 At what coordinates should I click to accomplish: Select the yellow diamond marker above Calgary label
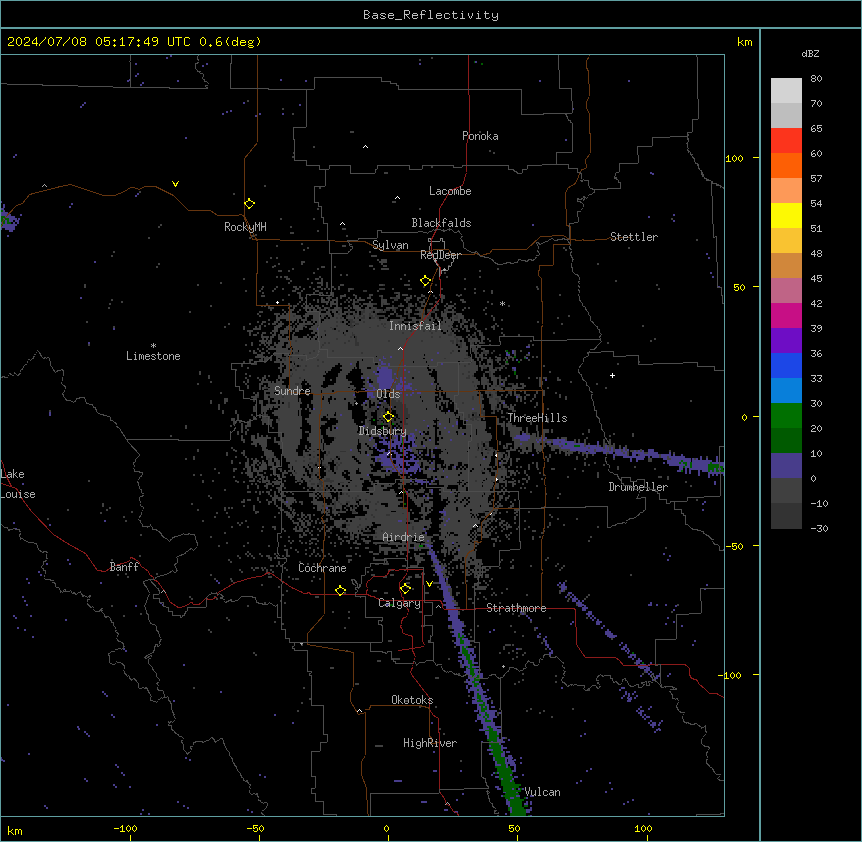[x=406, y=589]
